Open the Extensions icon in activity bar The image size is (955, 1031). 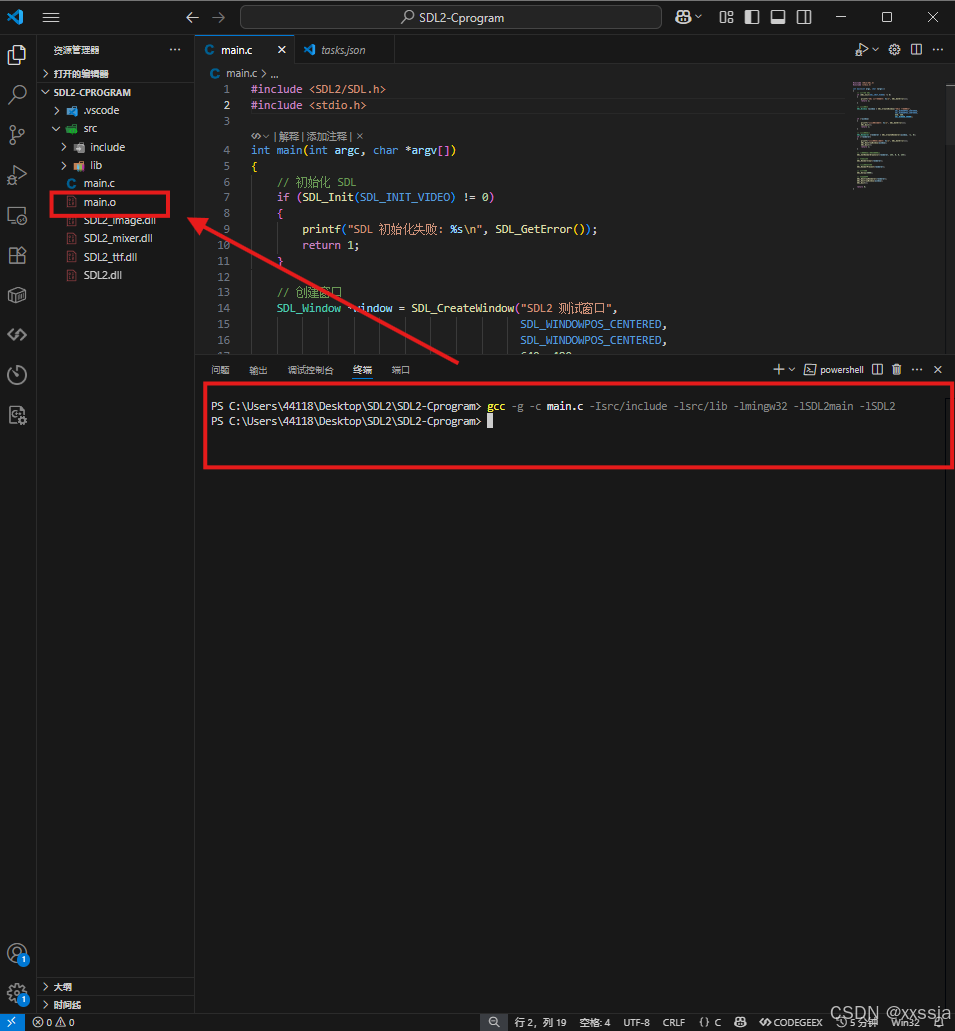pyautogui.click(x=16, y=255)
